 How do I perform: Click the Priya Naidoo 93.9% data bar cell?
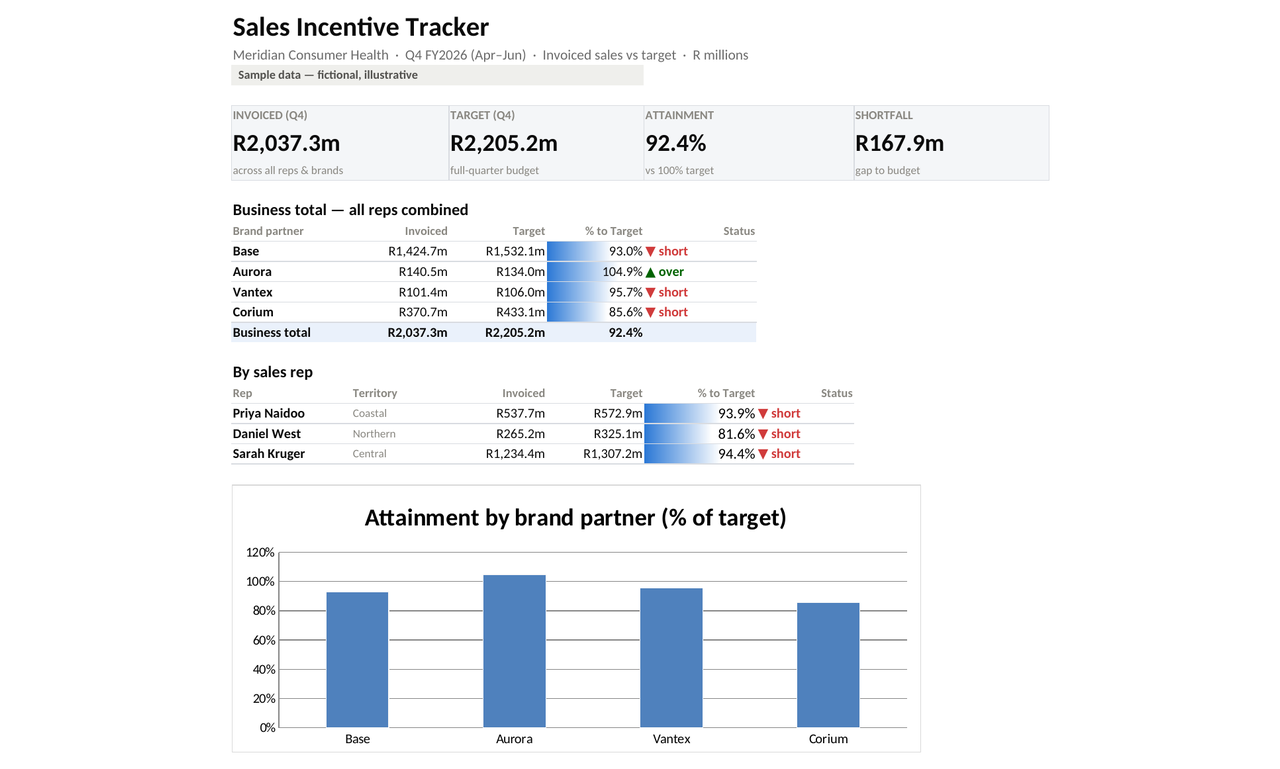pyautogui.click(x=701, y=413)
